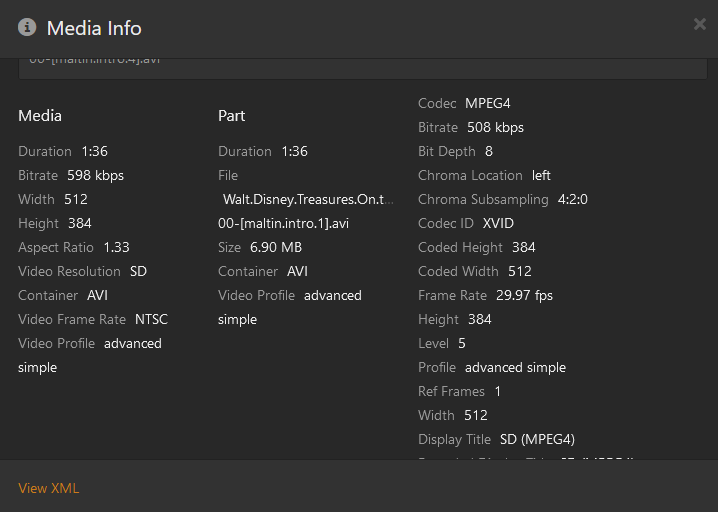
Task: Click the info icon beside Media Info
Action: point(27,27)
